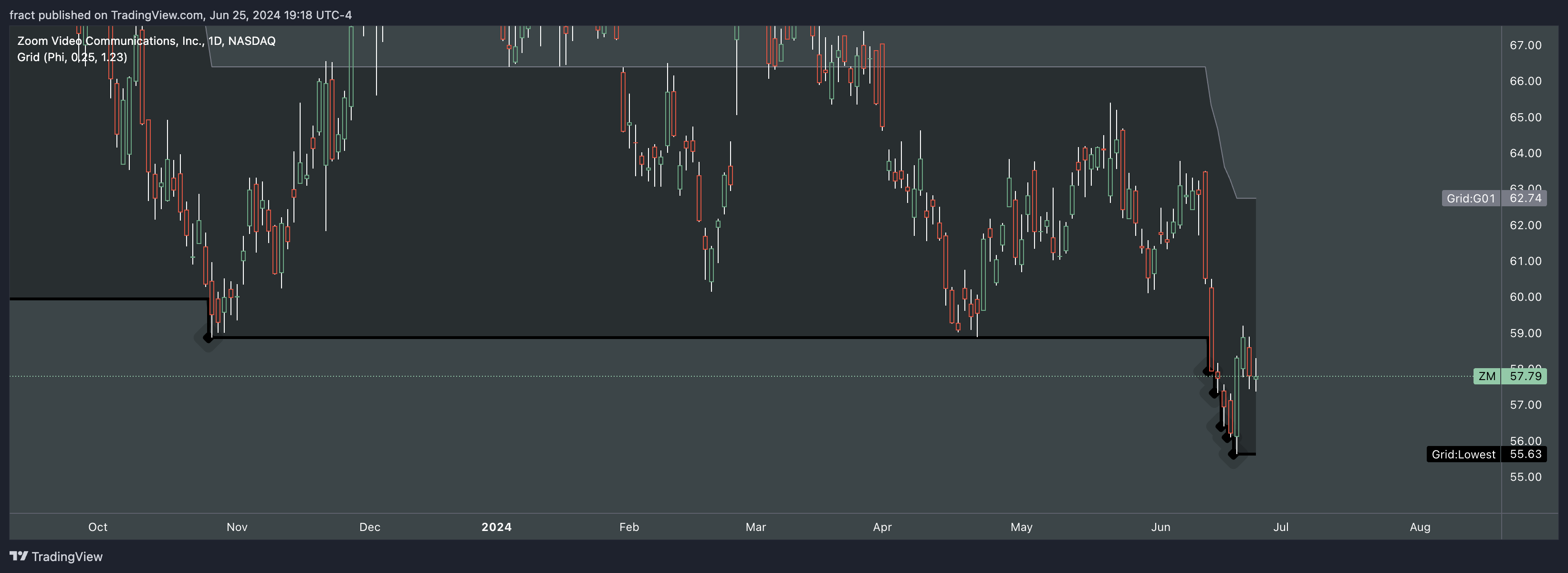
Task: Click the 64.00 price scale value
Action: (1526, 153)
